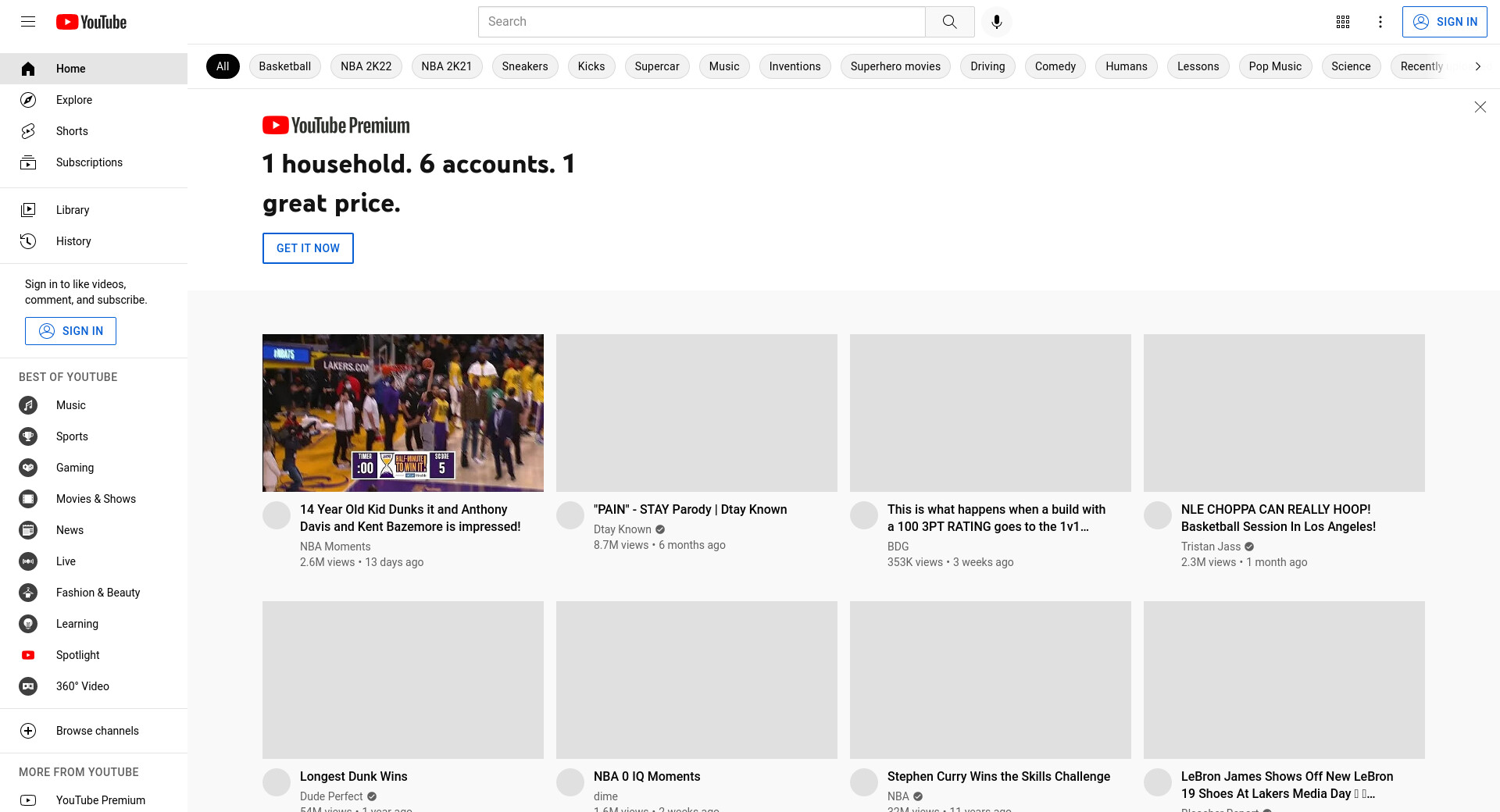Open Subscriptions in the sidebar
Viewport: 1500px width, 812px height.
point(94,162)
